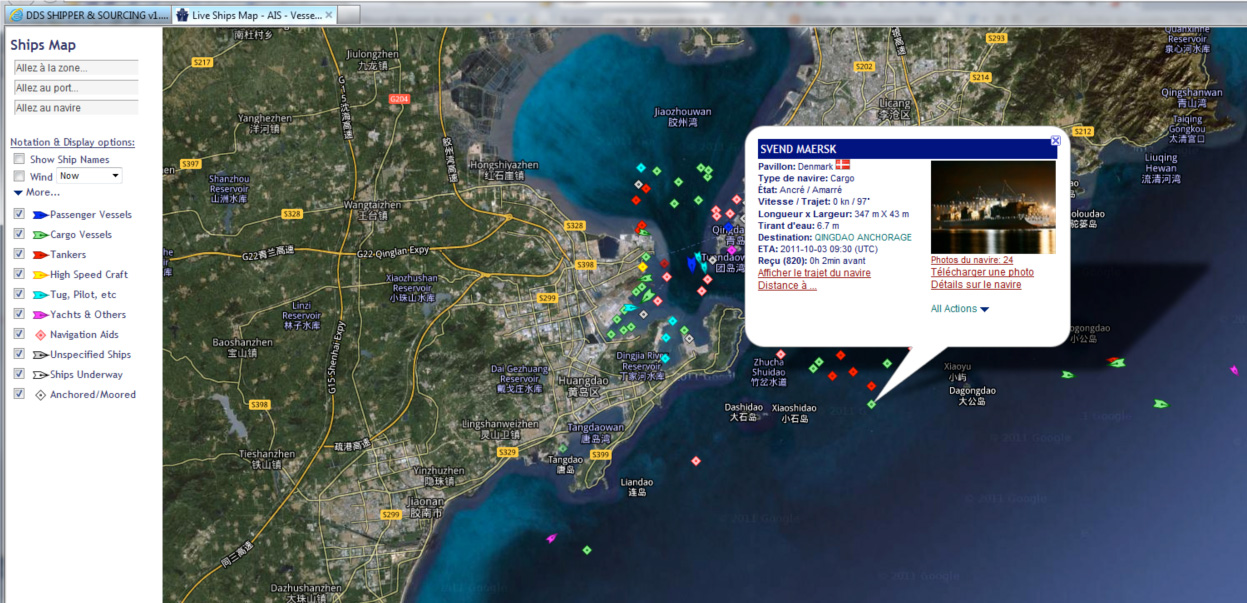Enable the Wind checkbox
The image size is (1247, 603).
point(19,177)
